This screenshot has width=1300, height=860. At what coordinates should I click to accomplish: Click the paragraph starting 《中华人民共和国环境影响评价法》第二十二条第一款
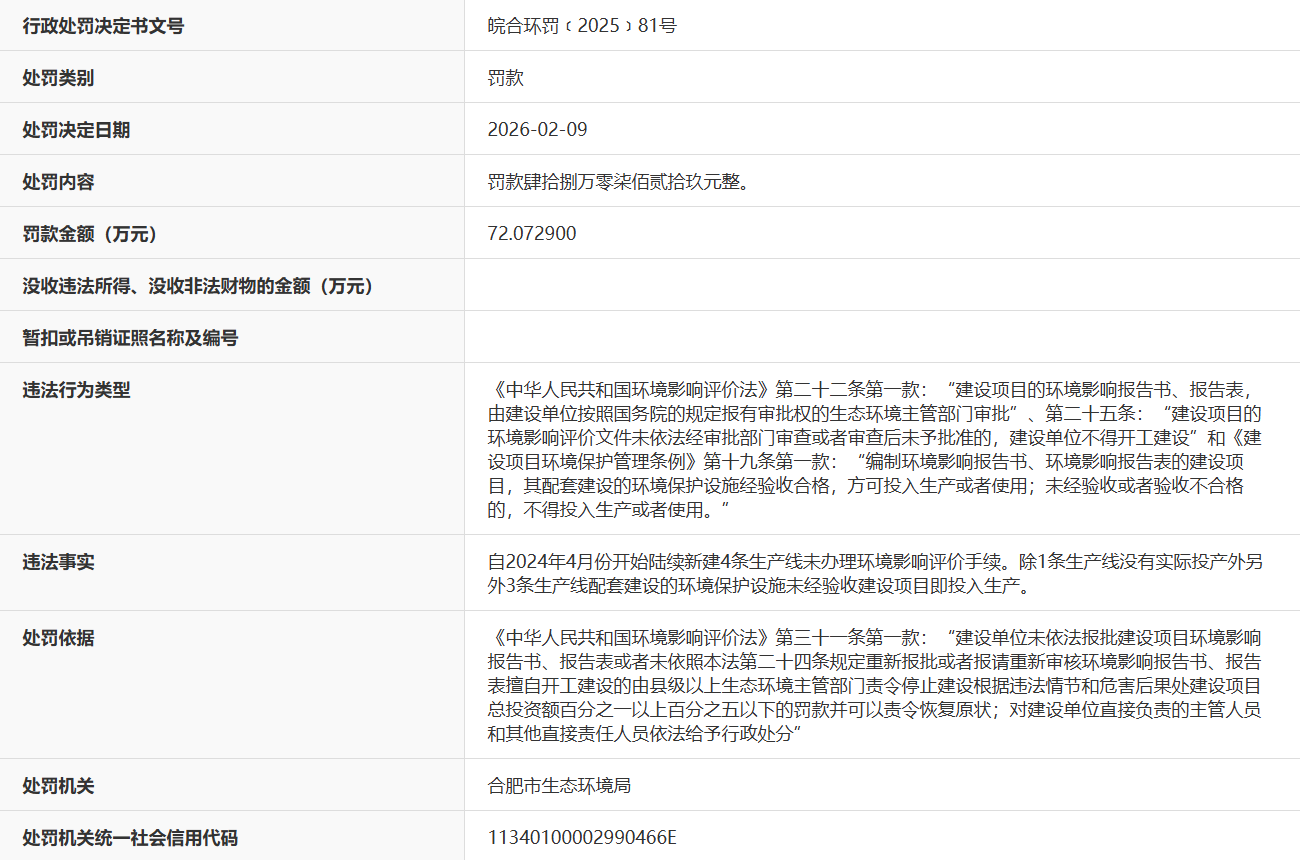[875, 449]
